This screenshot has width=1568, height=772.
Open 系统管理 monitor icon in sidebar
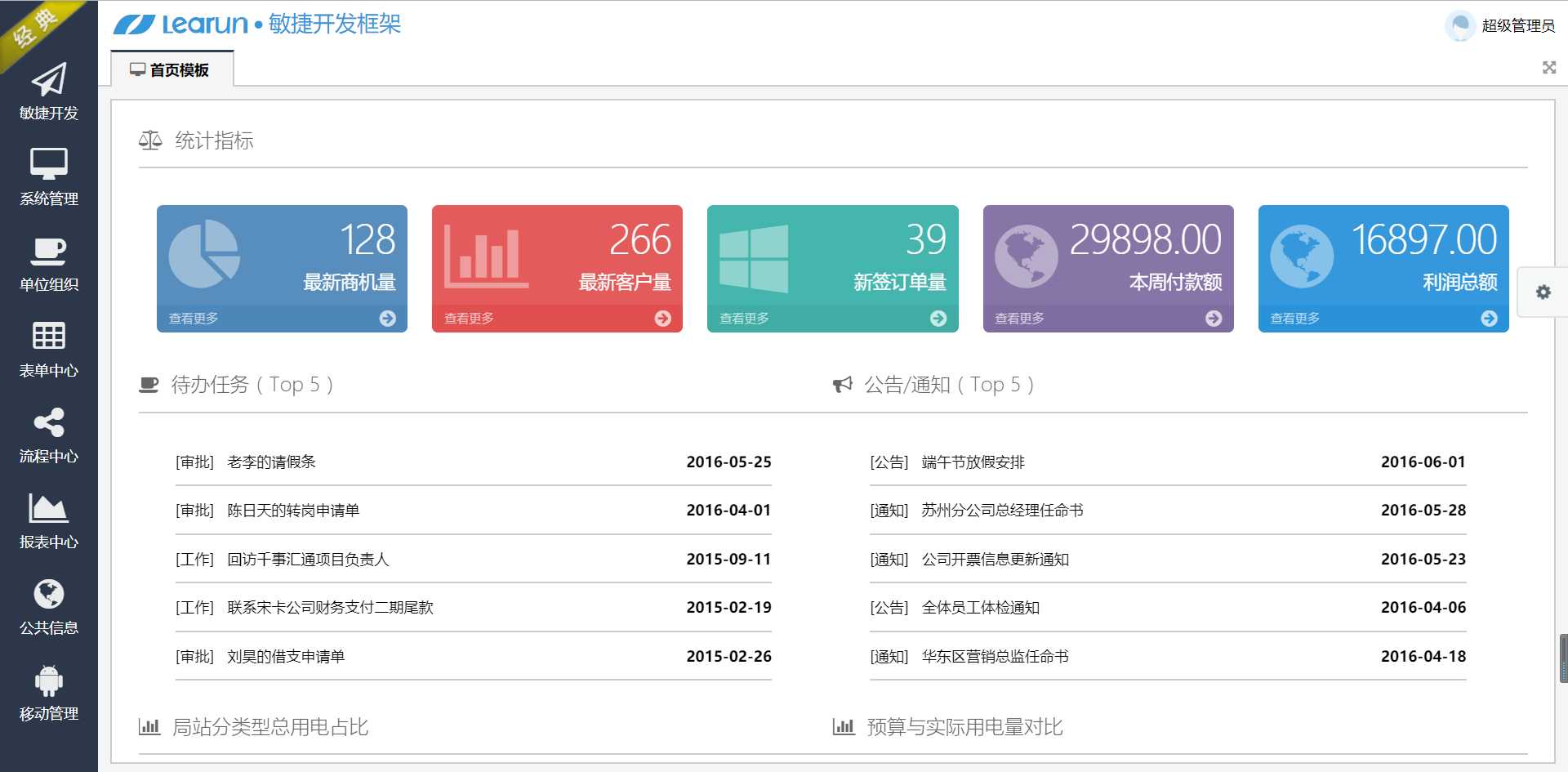[48, 164]
